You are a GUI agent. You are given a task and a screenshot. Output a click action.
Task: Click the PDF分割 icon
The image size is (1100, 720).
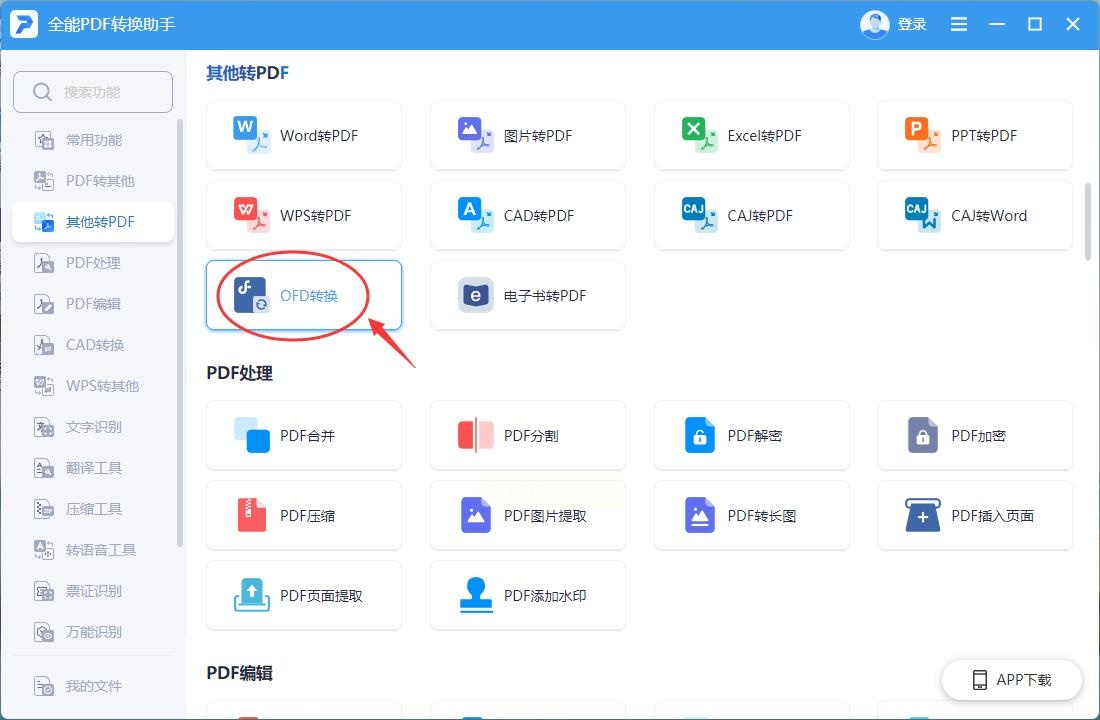click(x=475, y=435)
